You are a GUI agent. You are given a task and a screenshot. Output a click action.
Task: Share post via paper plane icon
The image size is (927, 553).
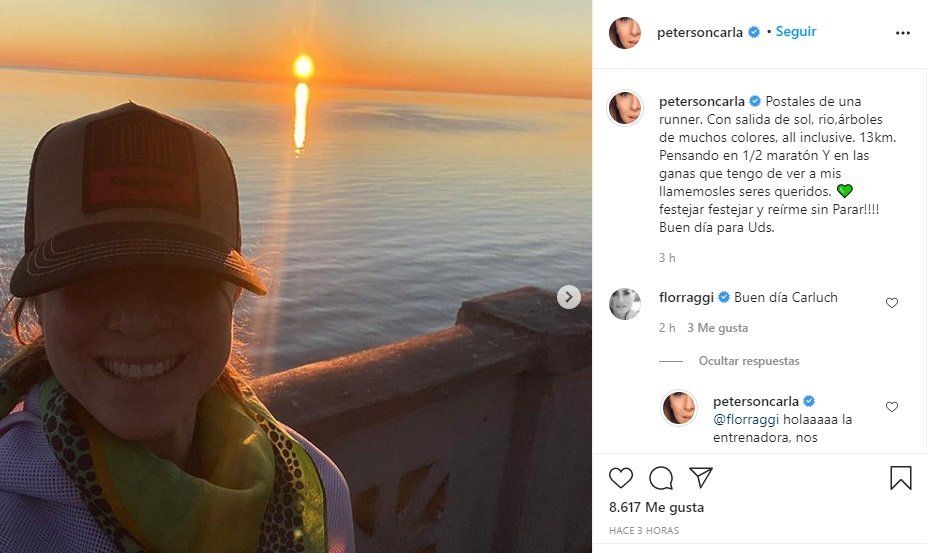700,478
